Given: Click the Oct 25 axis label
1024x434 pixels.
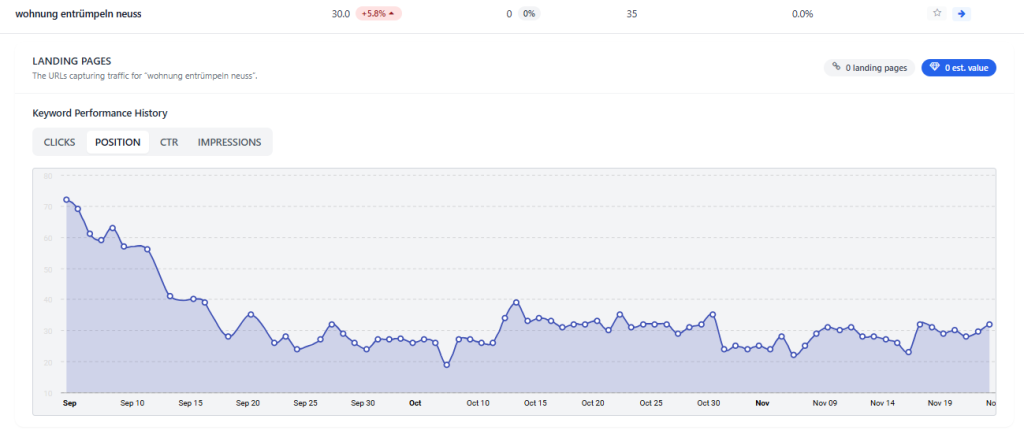Looking at the screenshot, I should [x=651, y=404].
